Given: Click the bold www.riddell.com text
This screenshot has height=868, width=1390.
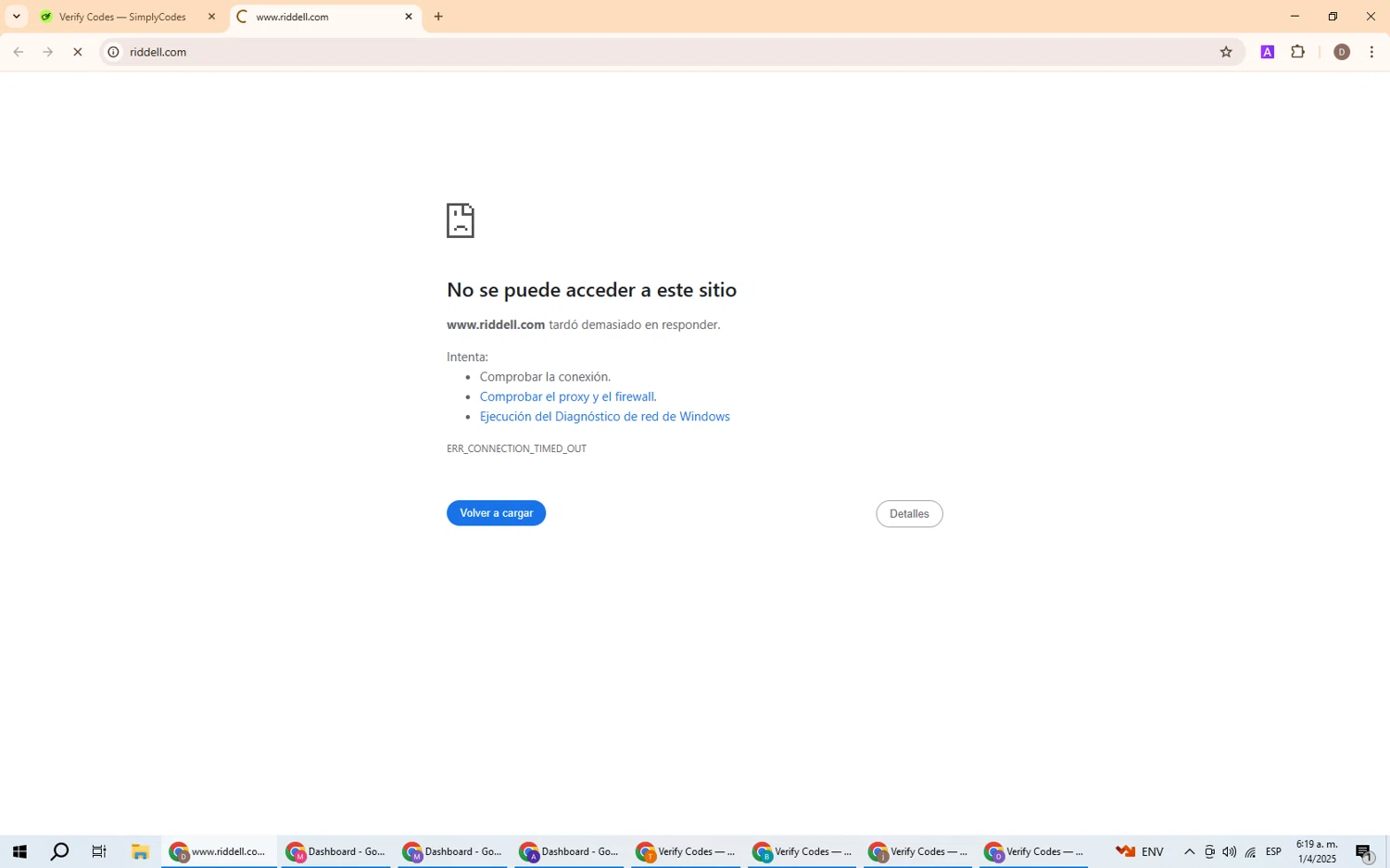Looking at the screenshot, I should click(x=496, y=325).
